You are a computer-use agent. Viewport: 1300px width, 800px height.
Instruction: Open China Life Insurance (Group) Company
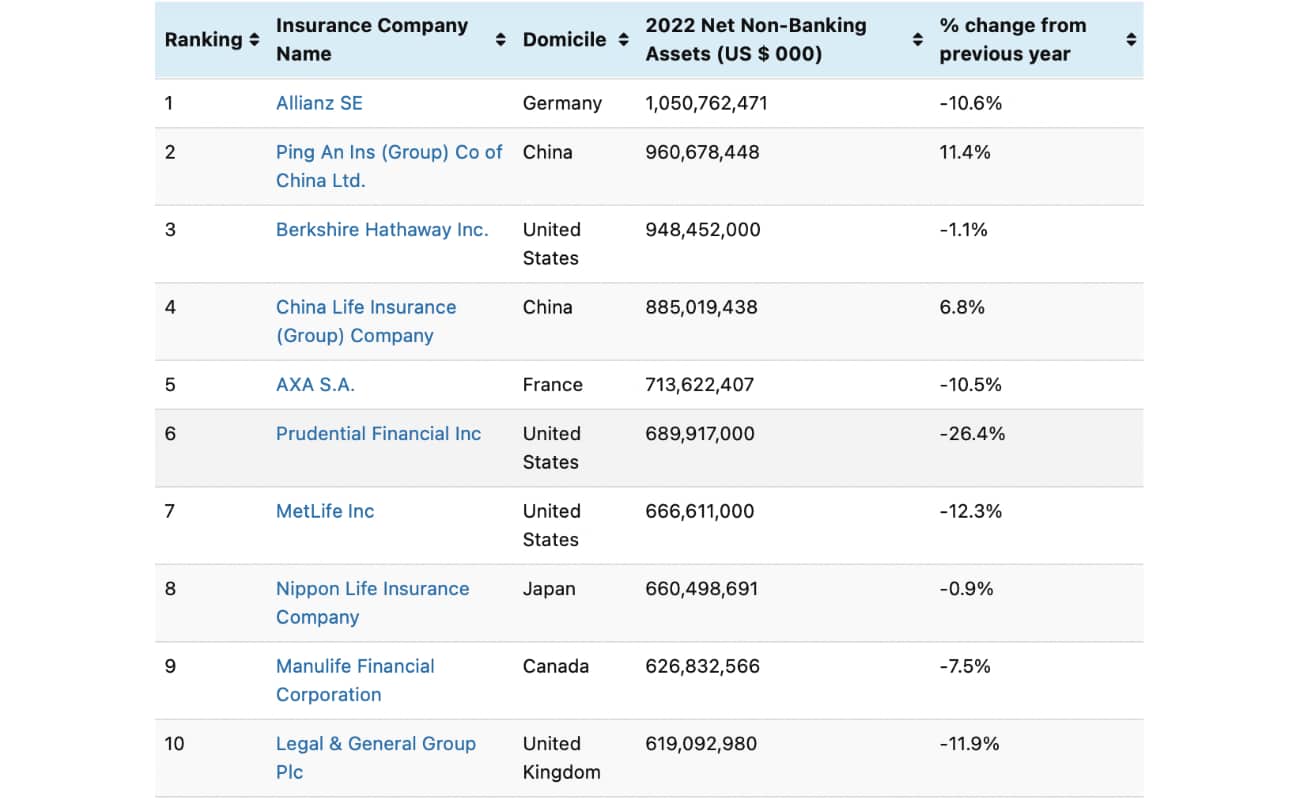366,321
